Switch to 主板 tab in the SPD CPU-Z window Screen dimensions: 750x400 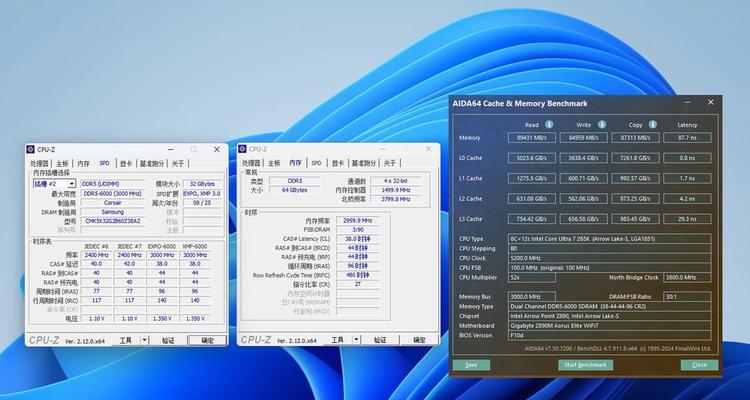pos(62,164)
